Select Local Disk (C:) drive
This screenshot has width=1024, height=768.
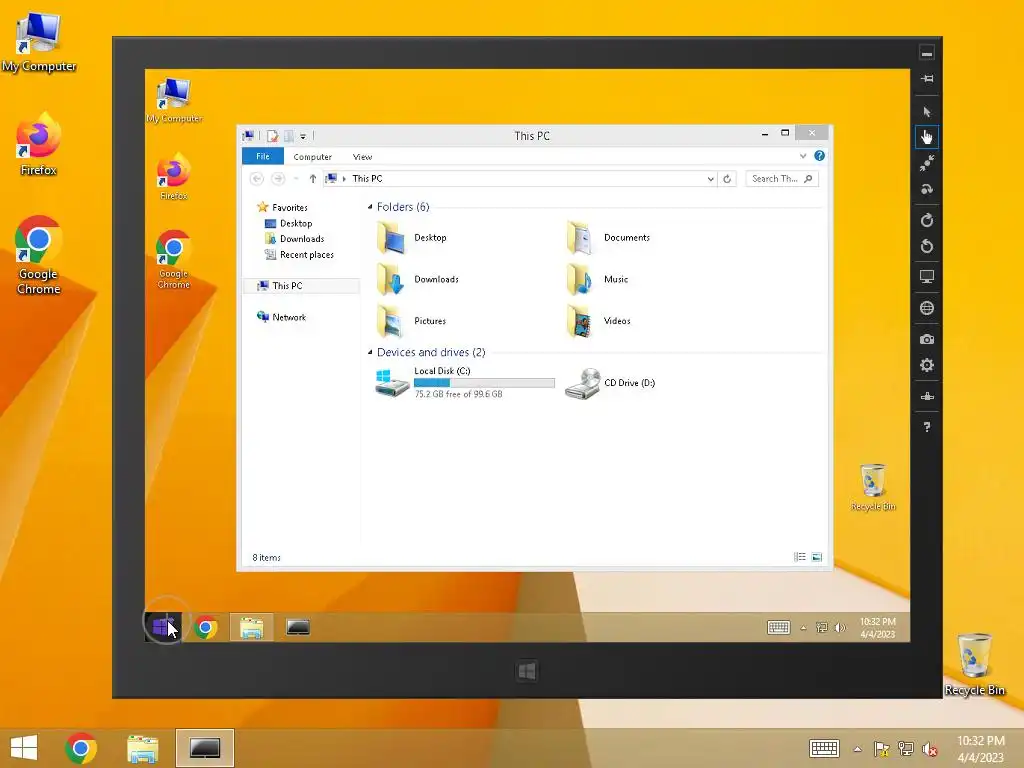(465, 383)
